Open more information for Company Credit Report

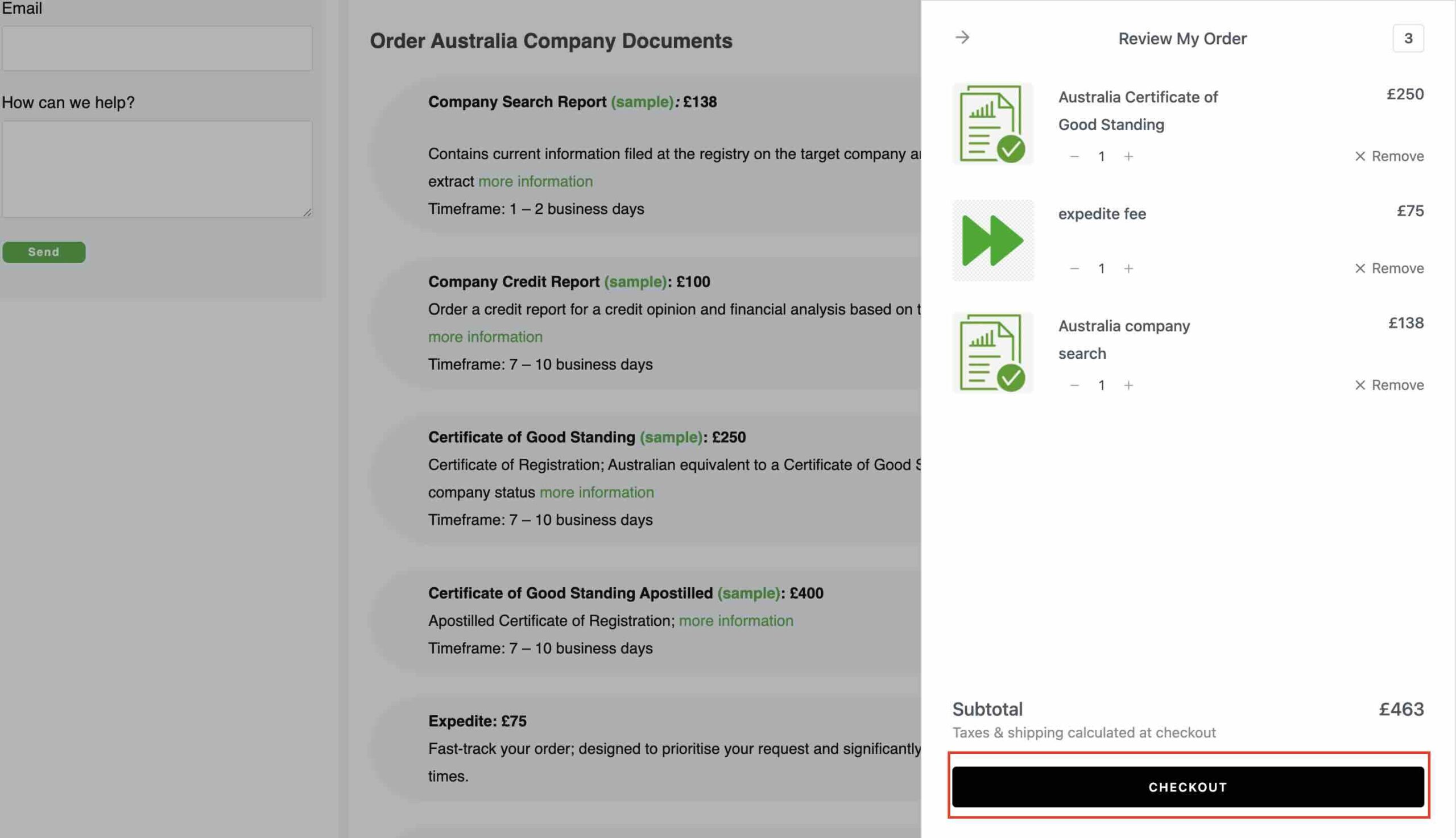485,337
